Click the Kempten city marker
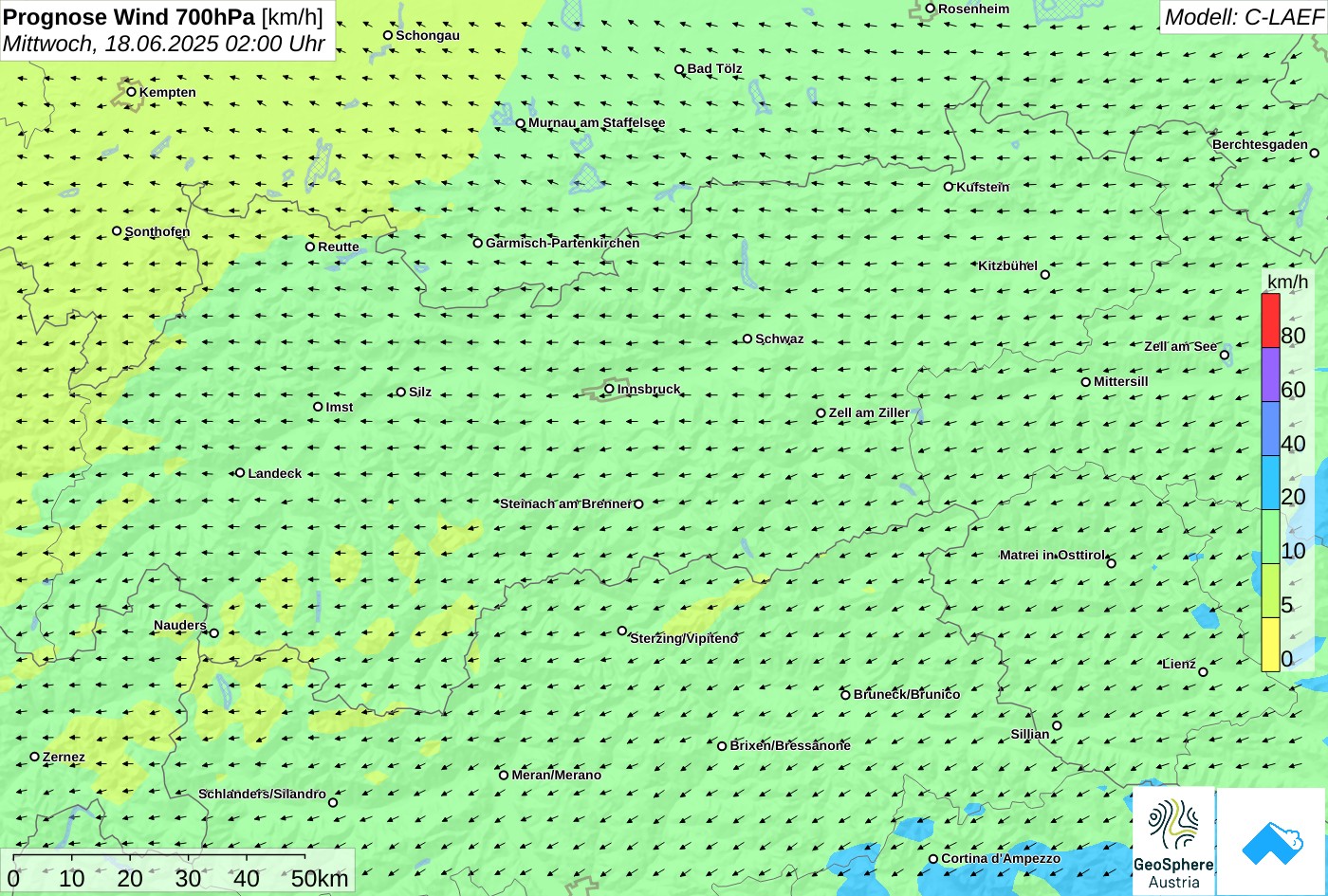Viewport: 1328px width, 896px height. coord(132,92)
